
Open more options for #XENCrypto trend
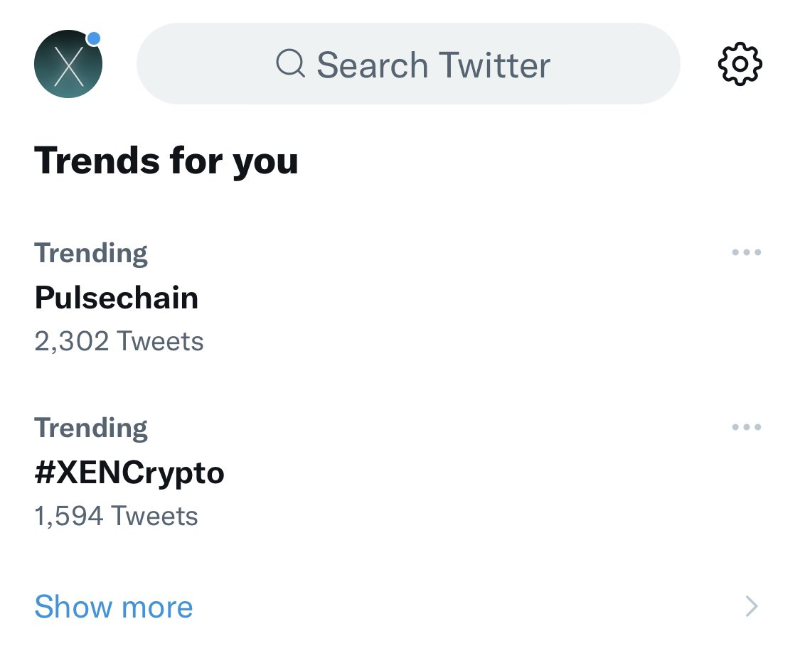coord(746,427)
